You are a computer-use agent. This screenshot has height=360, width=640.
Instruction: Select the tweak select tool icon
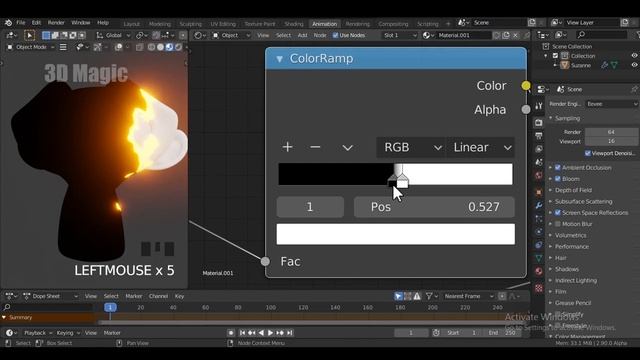tap(29, 36)
